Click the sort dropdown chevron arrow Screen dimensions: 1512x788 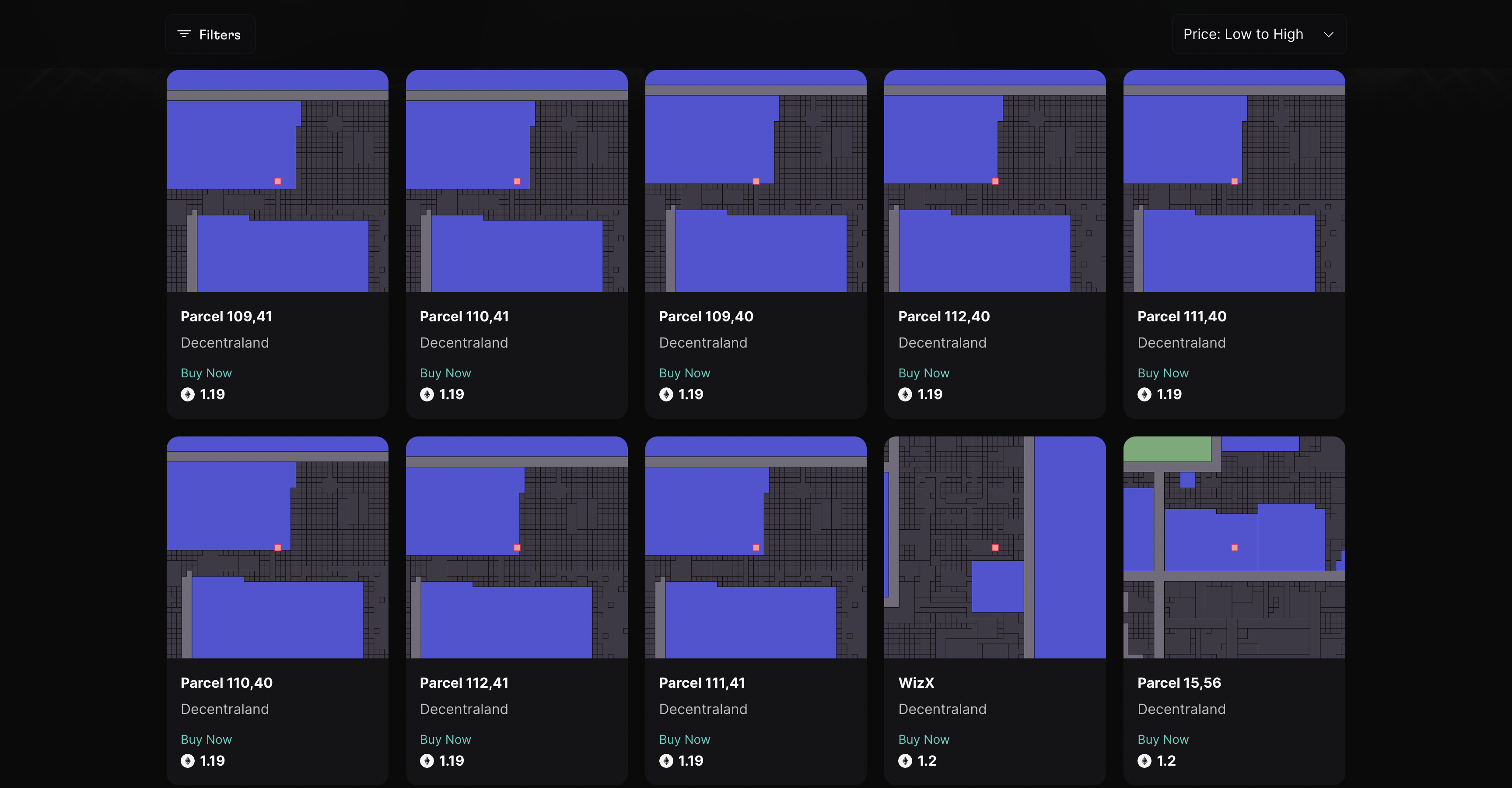[x=1328, y=35]
